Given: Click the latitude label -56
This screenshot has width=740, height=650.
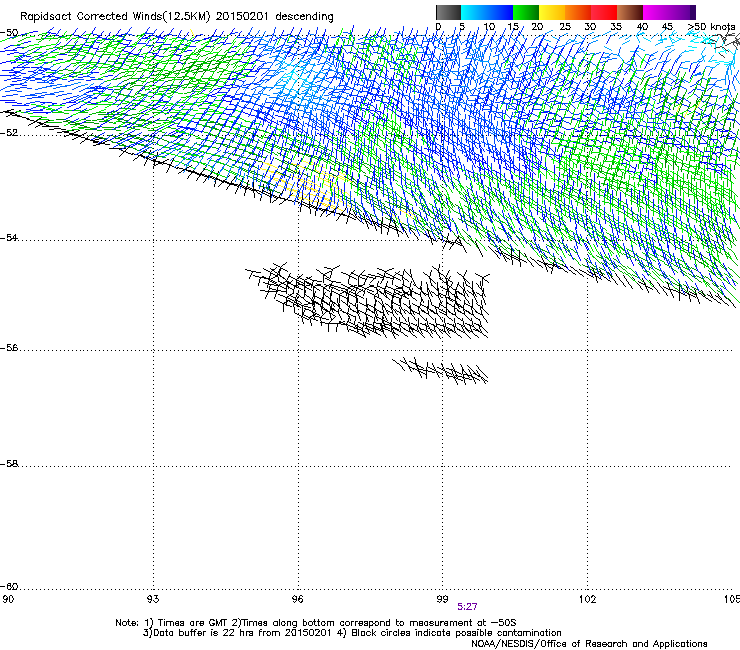Looking at the screenshot, I should 9,348.
